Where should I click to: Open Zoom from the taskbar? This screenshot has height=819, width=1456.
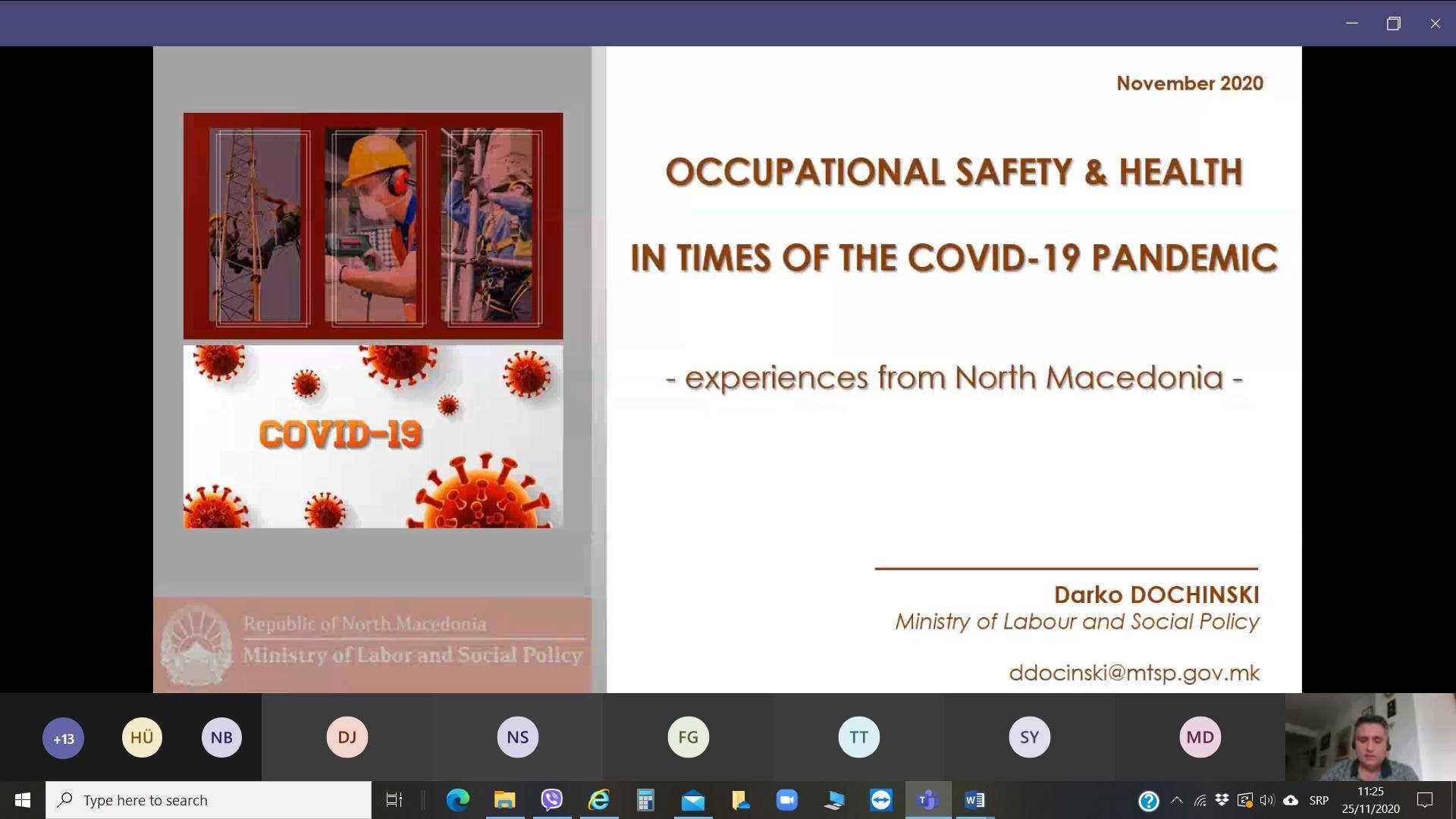pyautogui.click(x=786, y=800)
